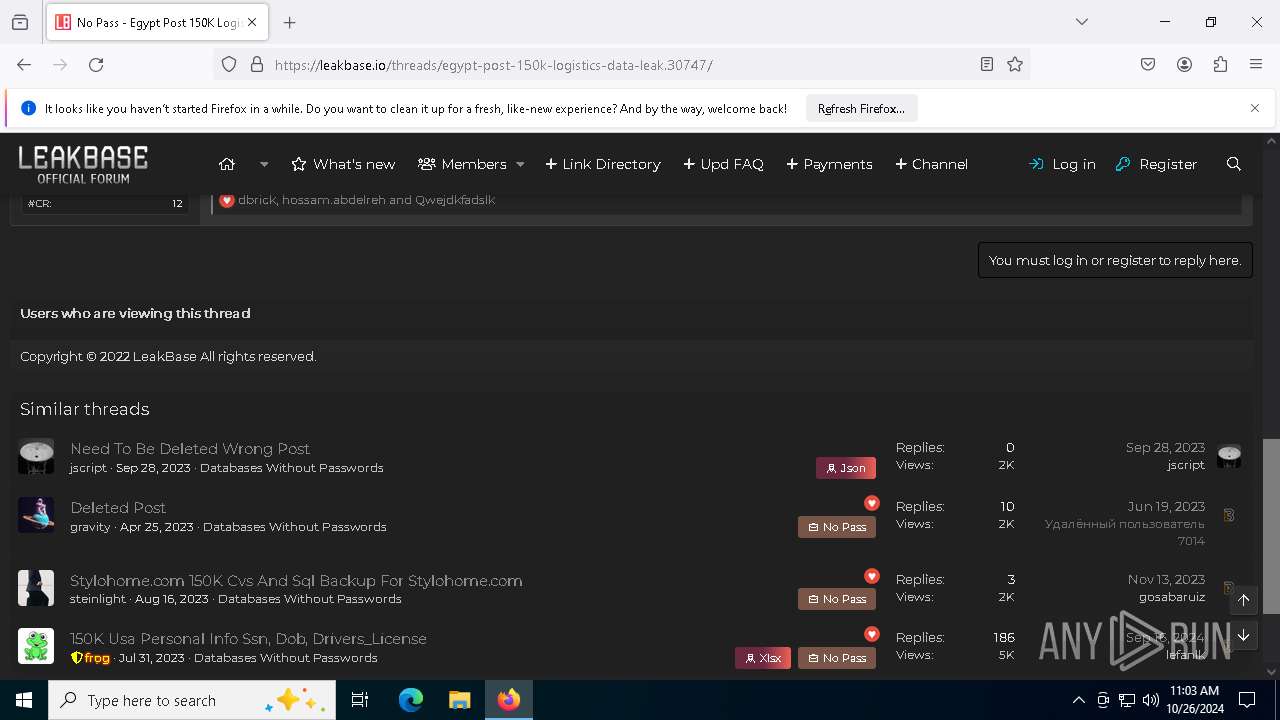Click gravity user avatar
The width and height of the screenshot is (1280, 720).
click(x=36, y=515)
